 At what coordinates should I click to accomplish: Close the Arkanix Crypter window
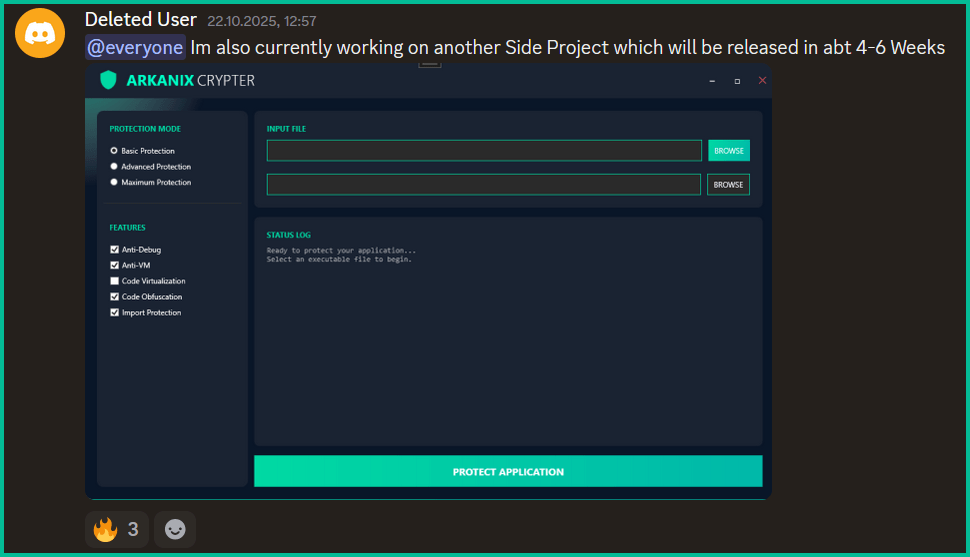tap(762, 80)
